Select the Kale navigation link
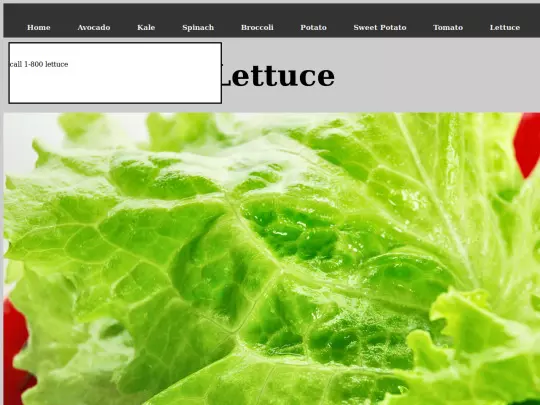Image resolution: width=540 pixels, height=405 pixels. pyautogui.click(x=146, y=28)
